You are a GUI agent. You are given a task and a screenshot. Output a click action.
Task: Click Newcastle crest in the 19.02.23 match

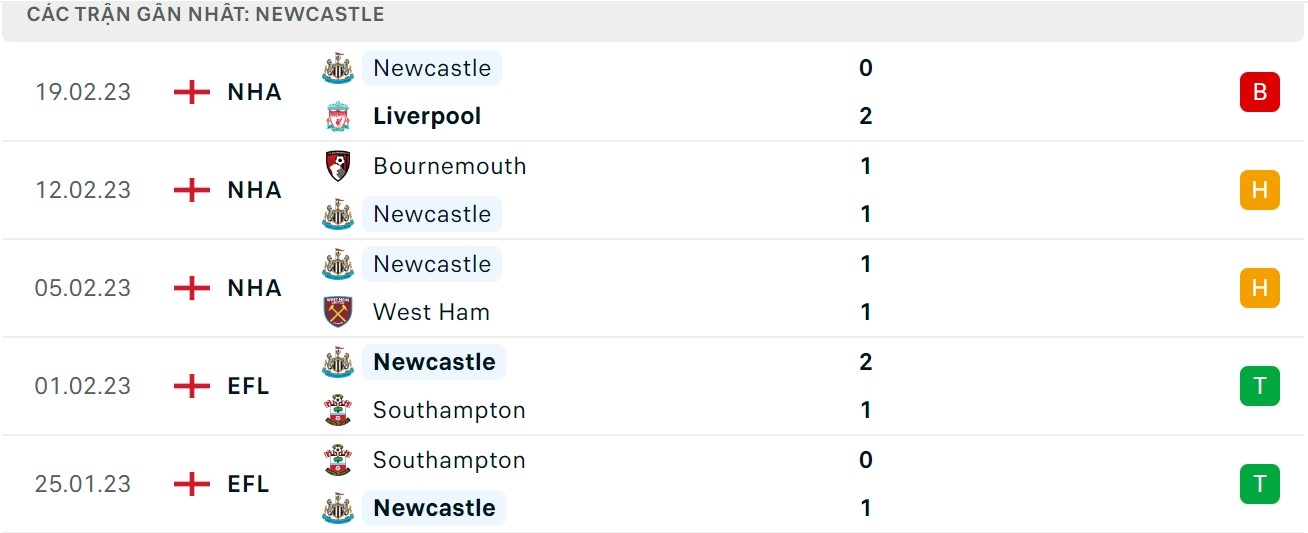[x=338, y=68]
